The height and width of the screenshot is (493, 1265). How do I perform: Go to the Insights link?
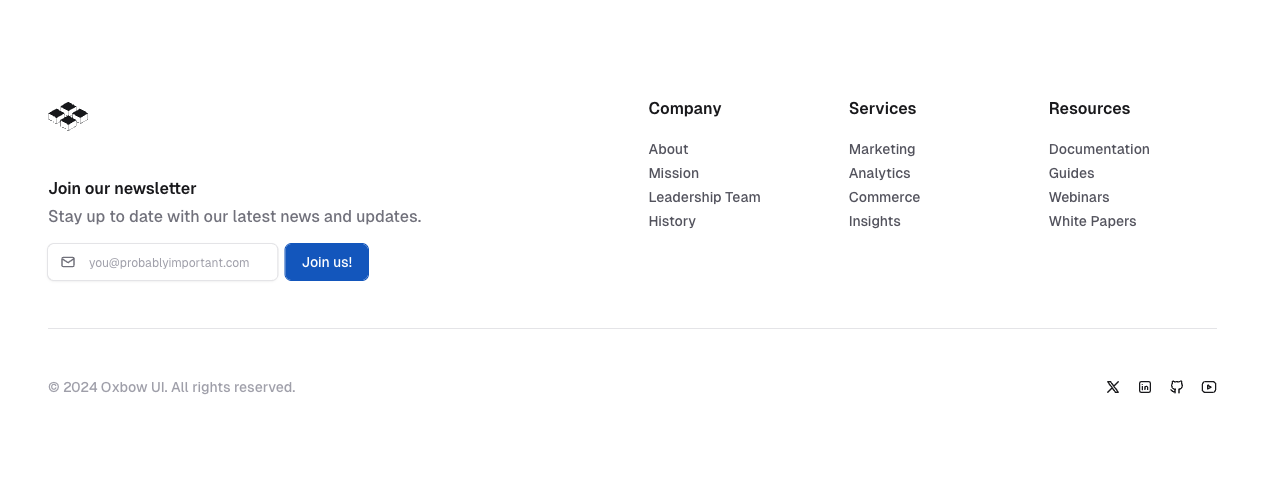click(x=874, y=221)
